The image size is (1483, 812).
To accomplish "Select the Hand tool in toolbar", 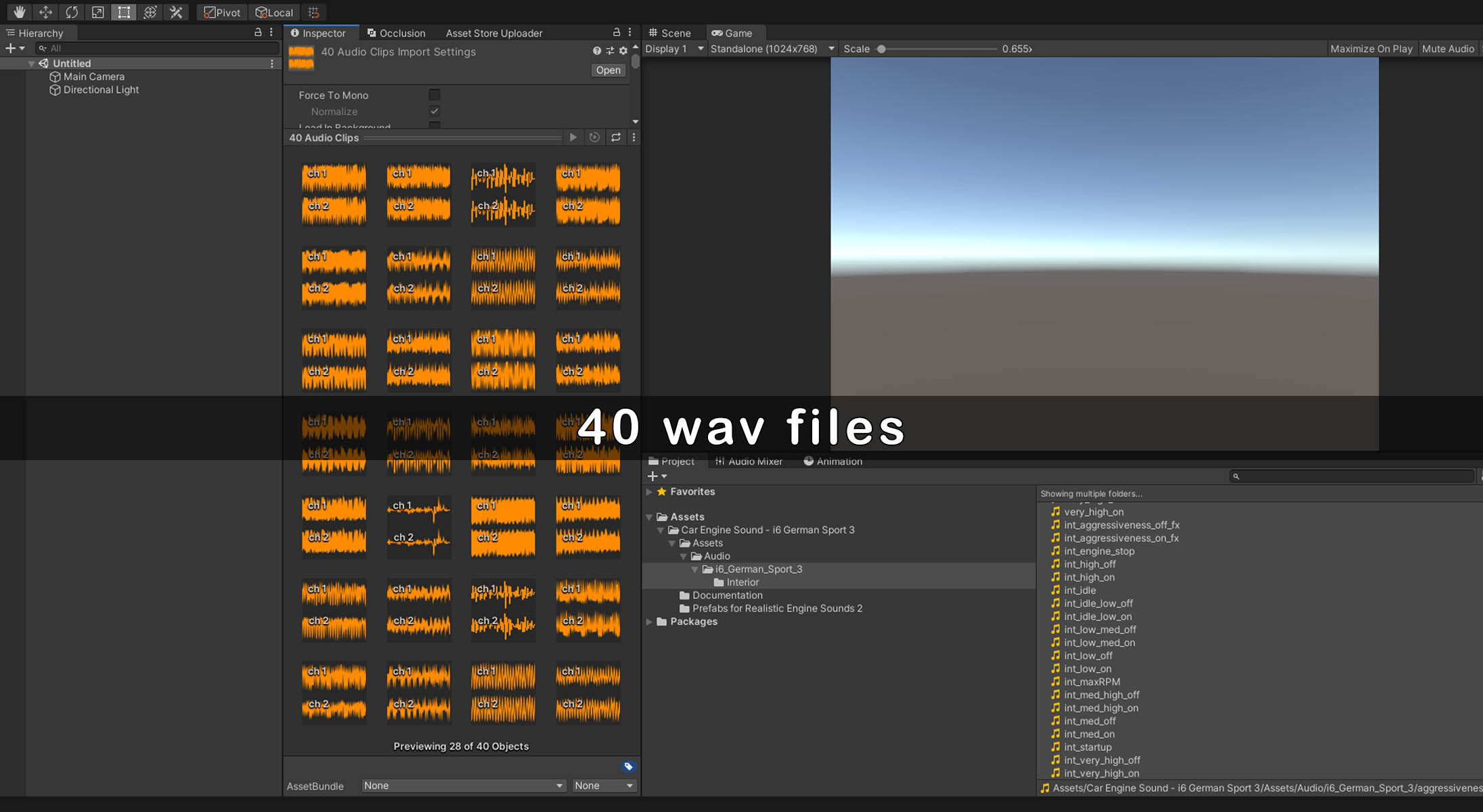I will [19, 12].
